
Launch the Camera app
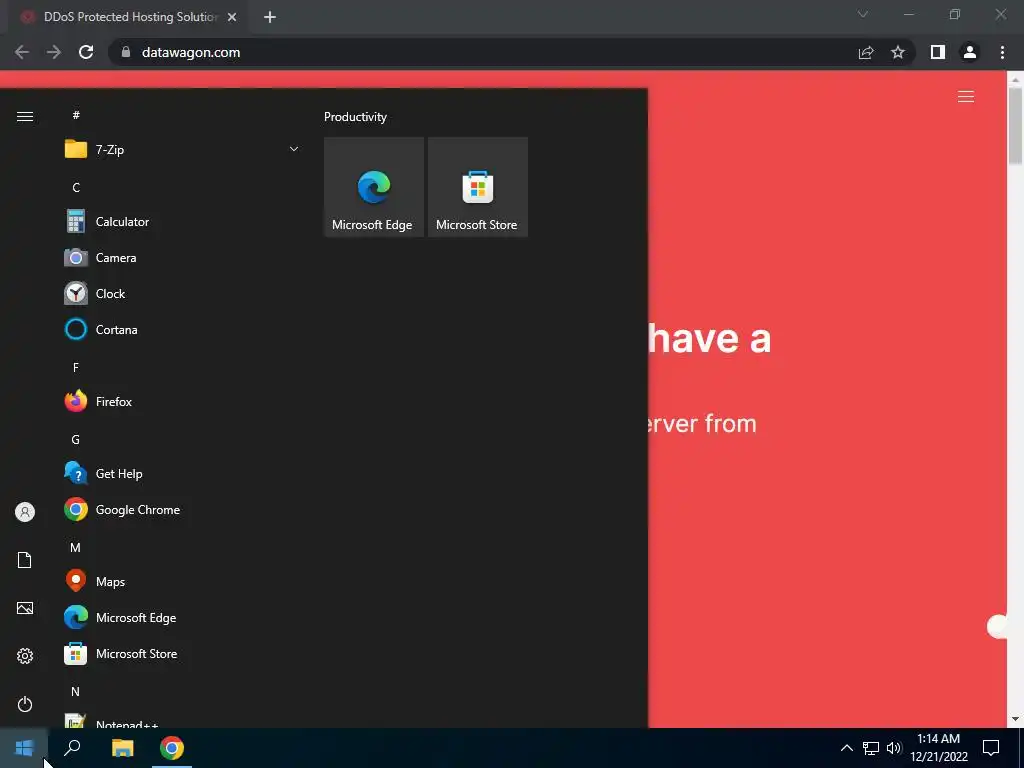(x=182, y=257)
